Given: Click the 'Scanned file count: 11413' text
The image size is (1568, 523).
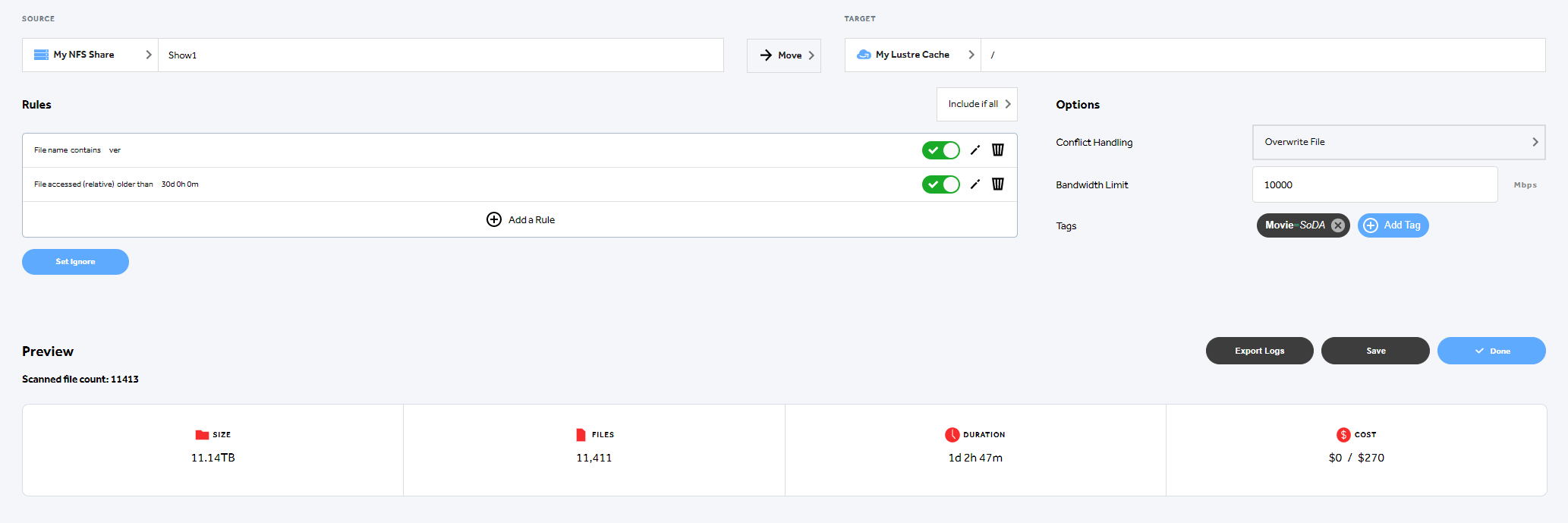Looking at the screenshot, I should (80, 380).
